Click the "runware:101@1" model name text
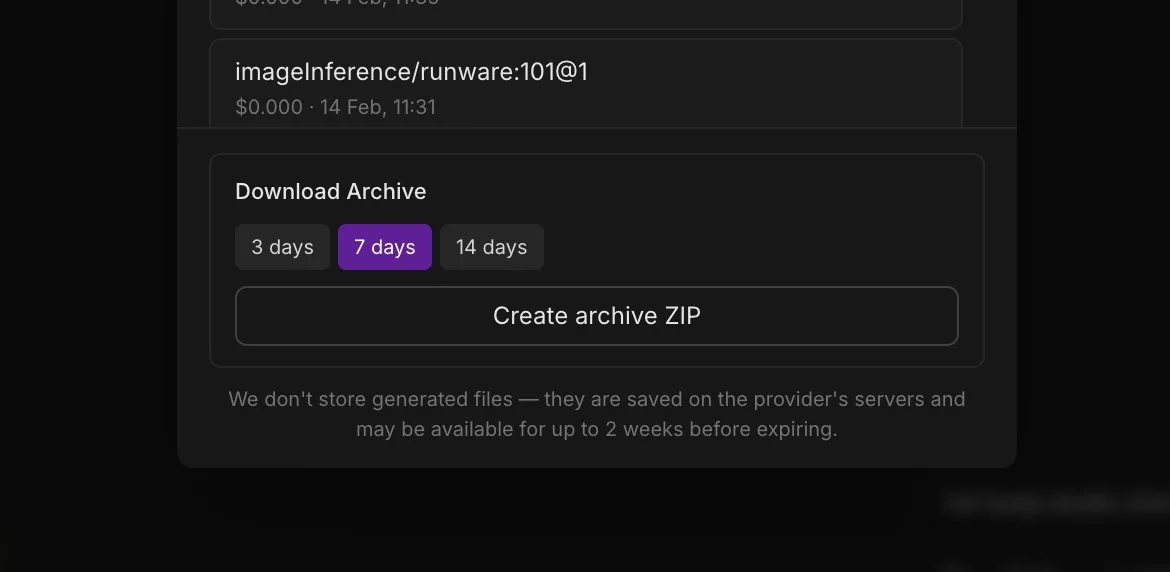The height and width of the screenshot is (572, 1170). click(504, 72)
